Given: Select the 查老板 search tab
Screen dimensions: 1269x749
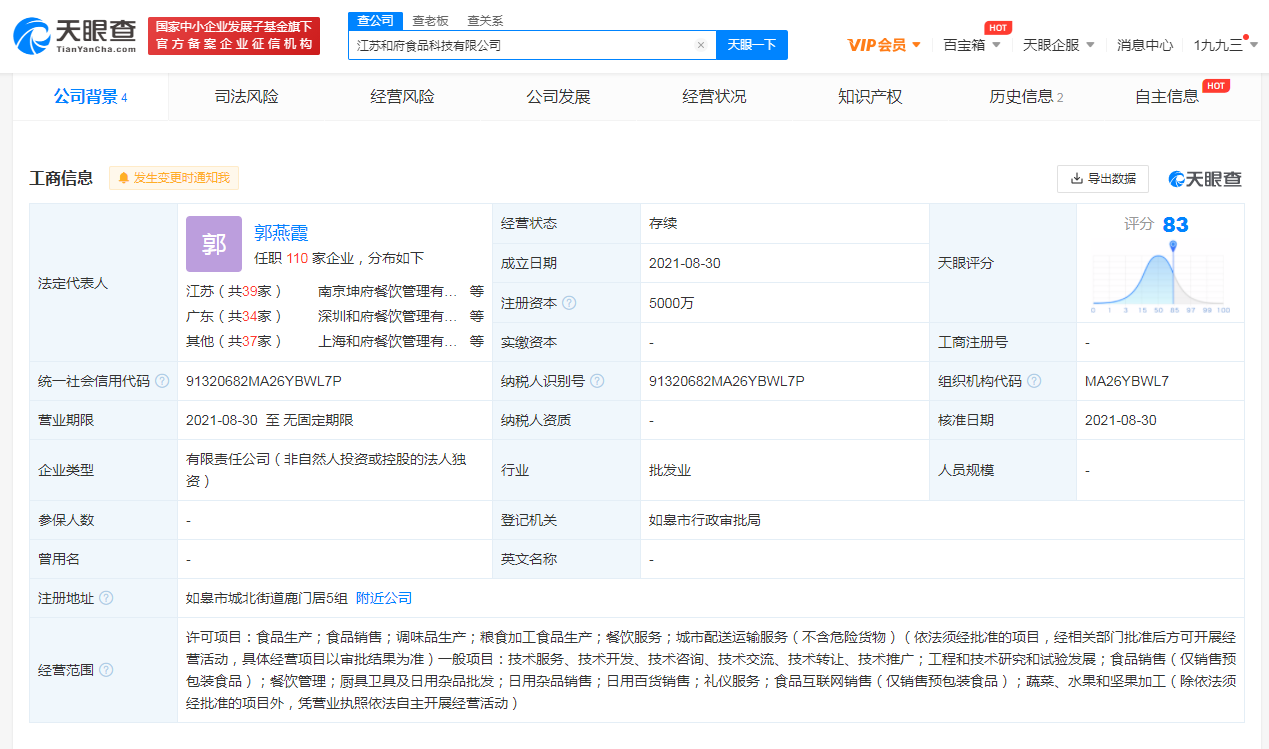Looking at the screenshot, I should coord(430,20).
